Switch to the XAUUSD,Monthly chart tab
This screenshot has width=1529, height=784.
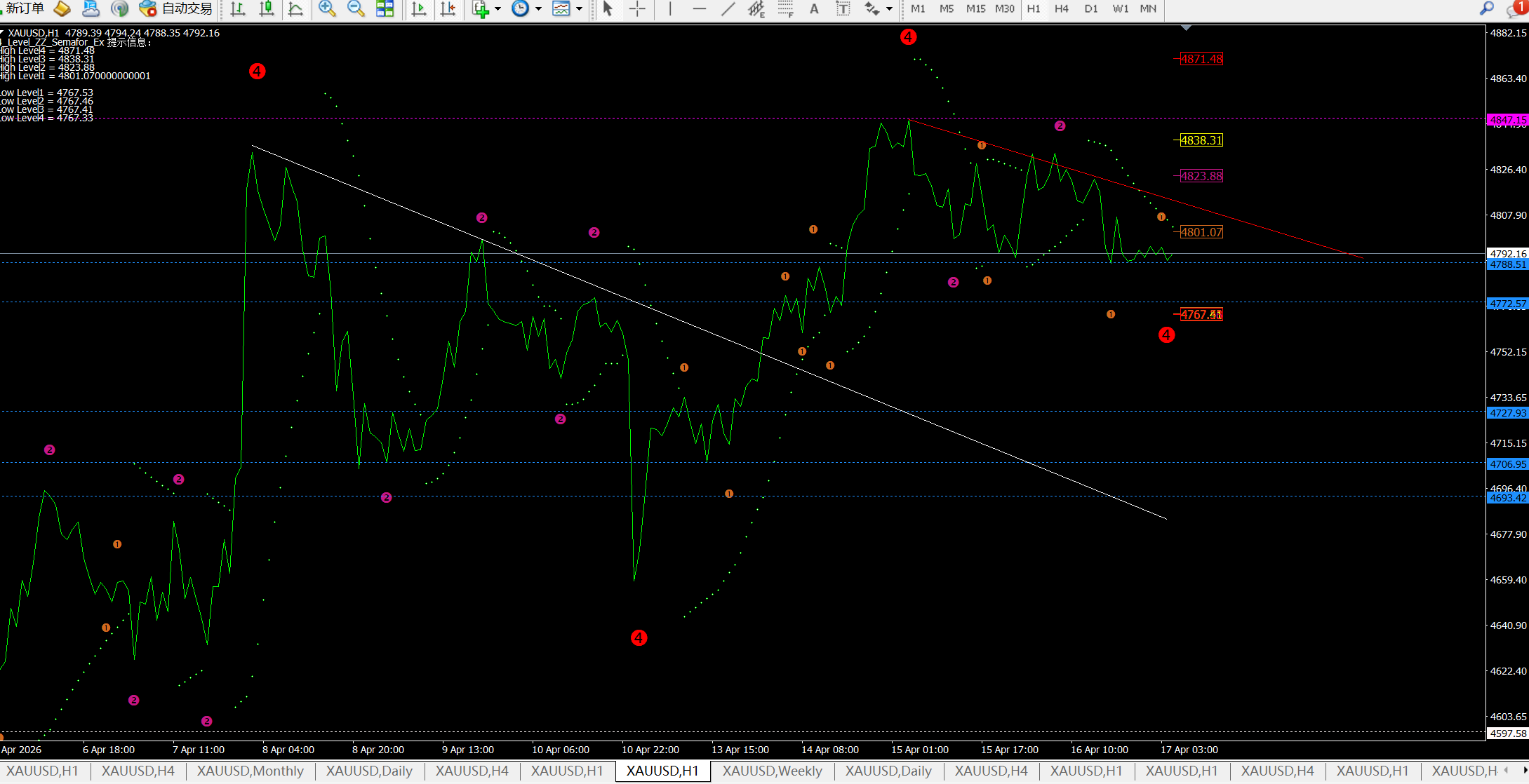point(250,771)
